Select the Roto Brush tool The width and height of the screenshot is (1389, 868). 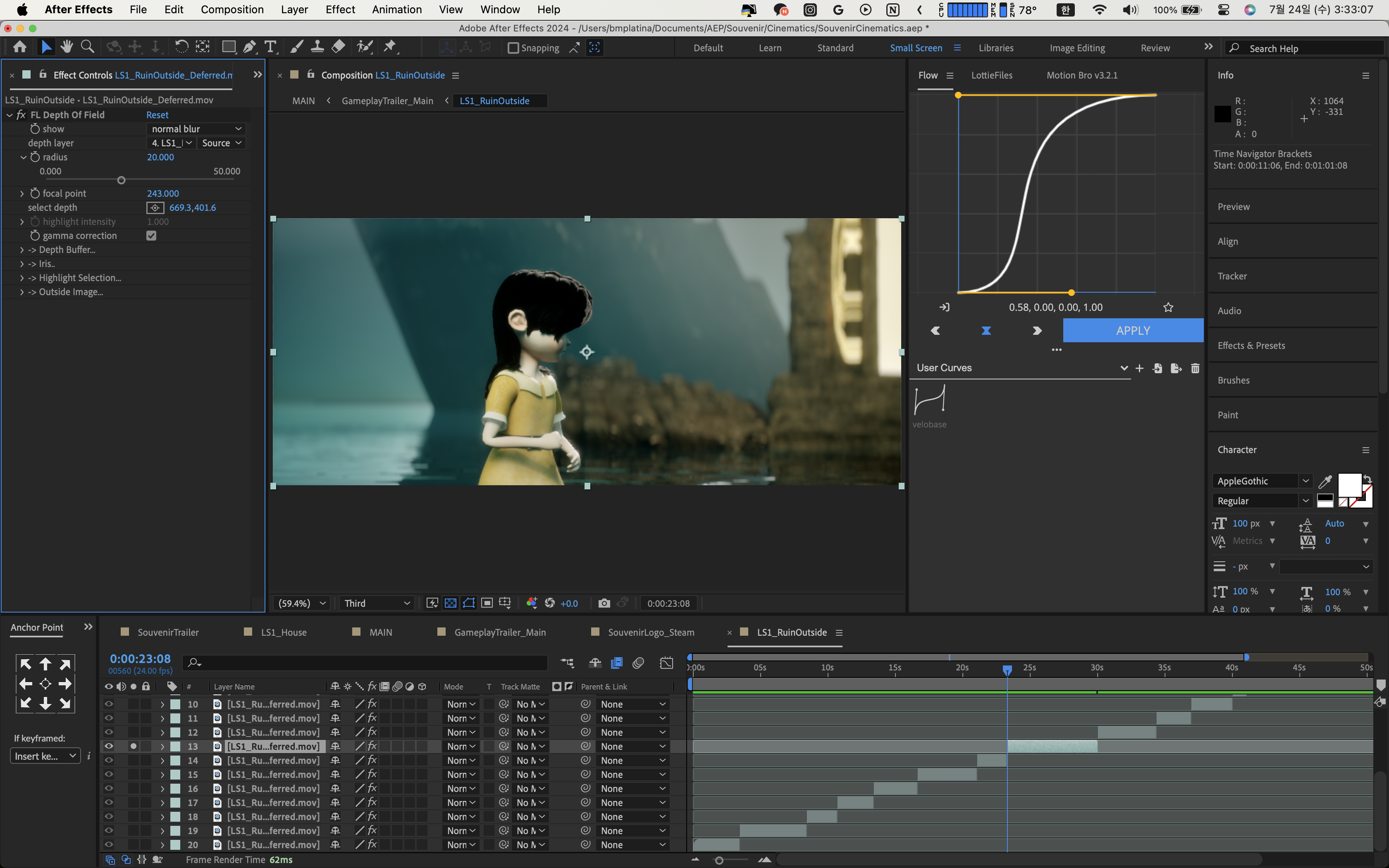click(x=365, y=47)
